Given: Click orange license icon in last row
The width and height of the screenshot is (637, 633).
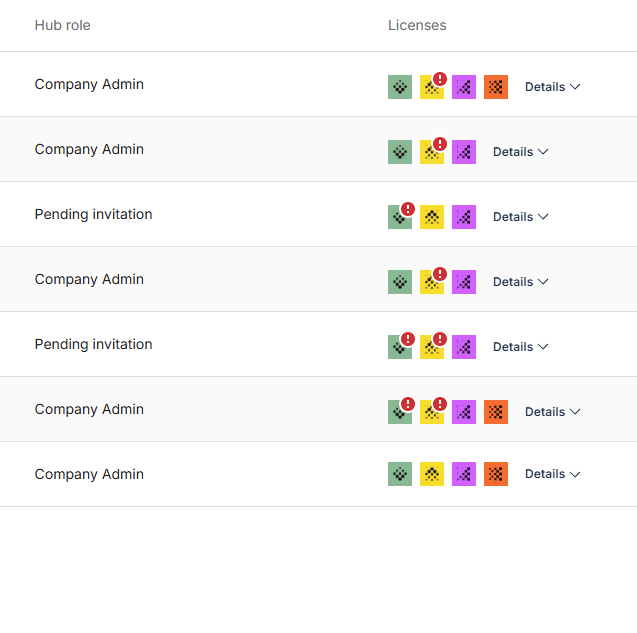Looking at the screenshot, I should click(496, 474).
